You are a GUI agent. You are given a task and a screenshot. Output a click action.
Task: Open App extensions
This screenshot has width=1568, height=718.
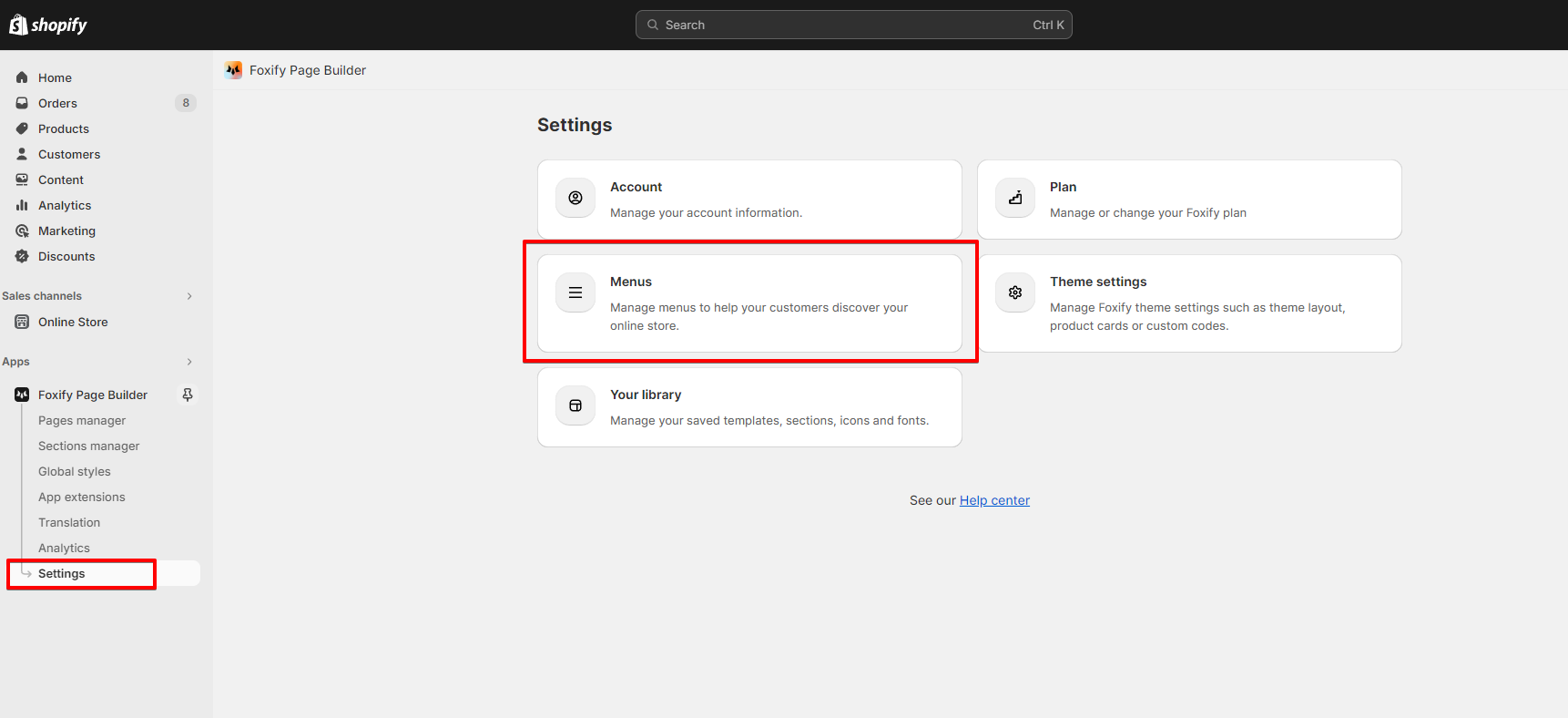(82, 497)
